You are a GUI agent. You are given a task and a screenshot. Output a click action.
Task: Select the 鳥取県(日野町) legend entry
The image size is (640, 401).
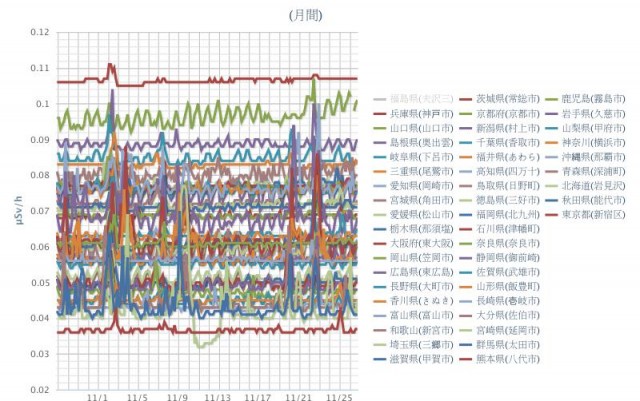pyautogui.click(x=500, y=186)
